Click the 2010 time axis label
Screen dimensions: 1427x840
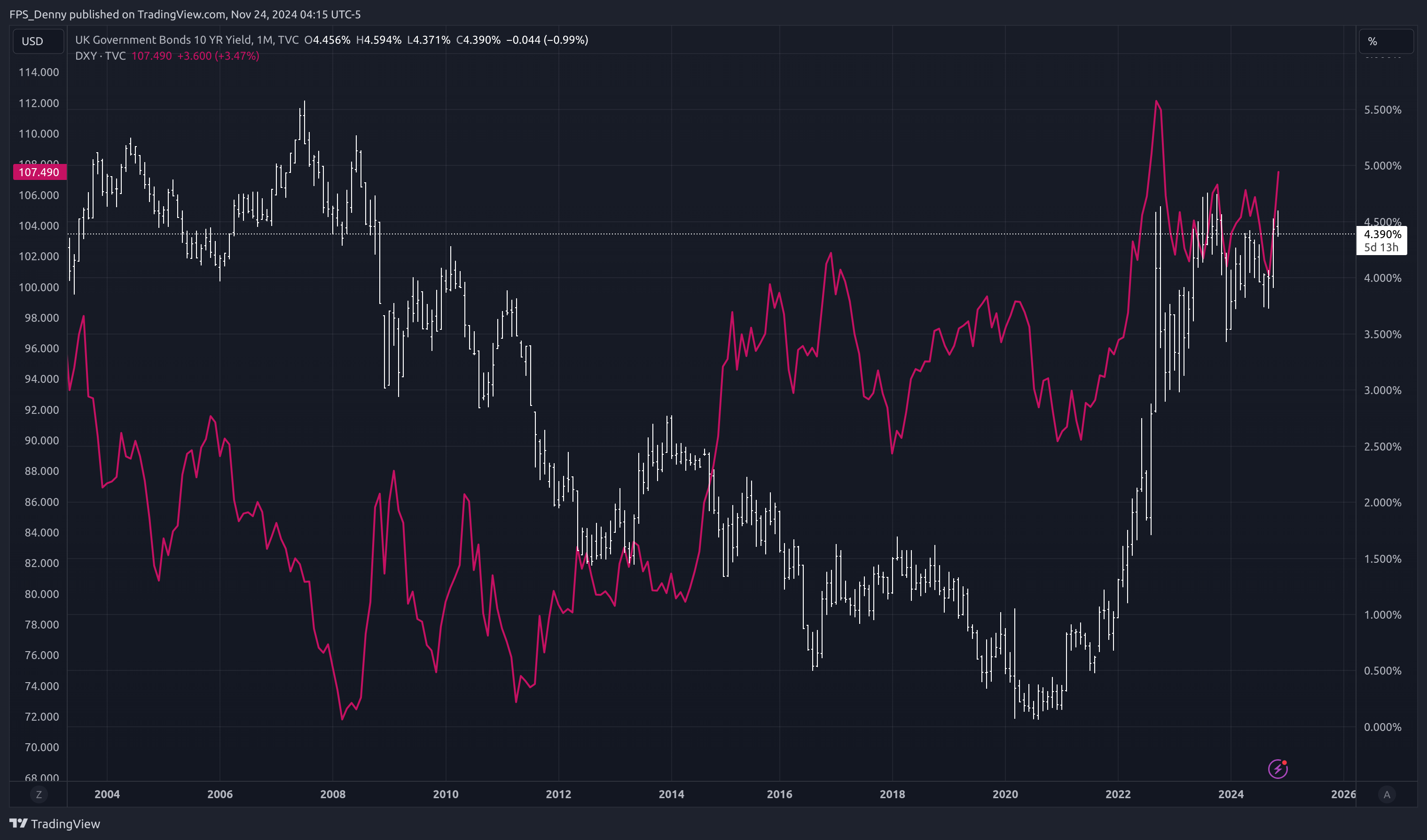pos(446,794)
